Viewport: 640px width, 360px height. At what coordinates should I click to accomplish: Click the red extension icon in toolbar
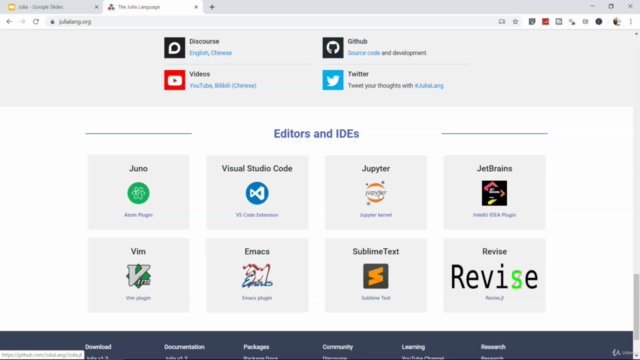pos(545,22)
